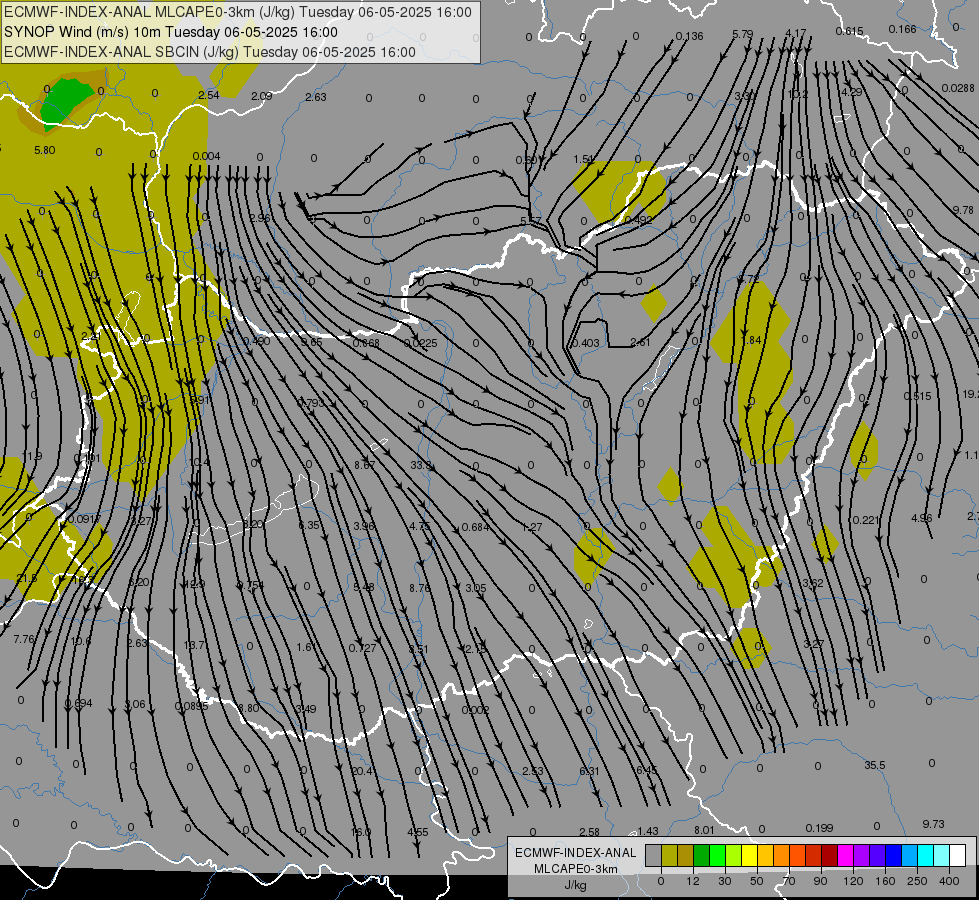Image resolution: width=979 pixels, height=900 pixels.
Task: Click the map value 0.002
Action: tap(475, 710)
